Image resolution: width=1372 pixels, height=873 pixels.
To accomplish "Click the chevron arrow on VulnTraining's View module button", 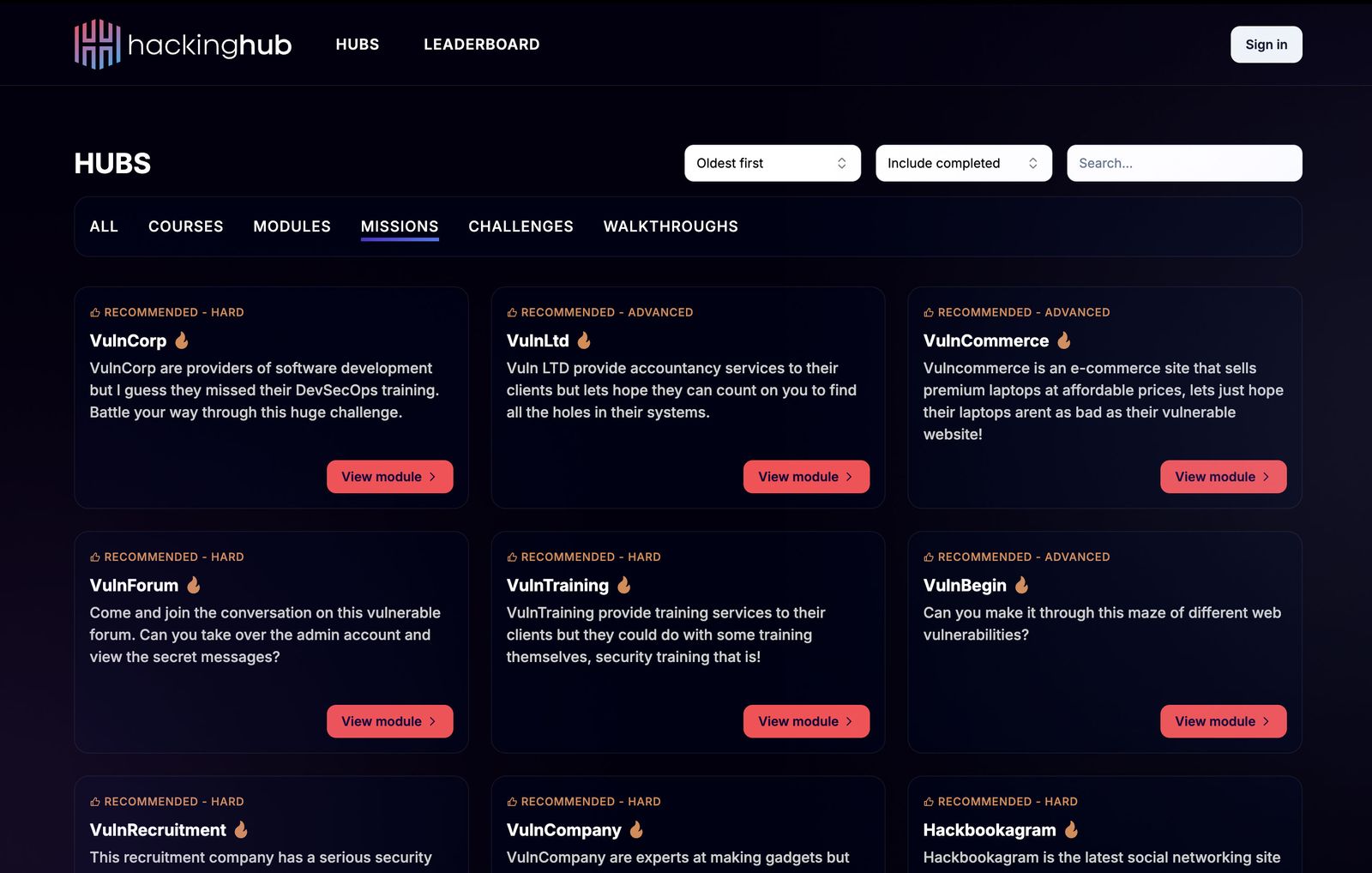I will [x=849, y=721].
